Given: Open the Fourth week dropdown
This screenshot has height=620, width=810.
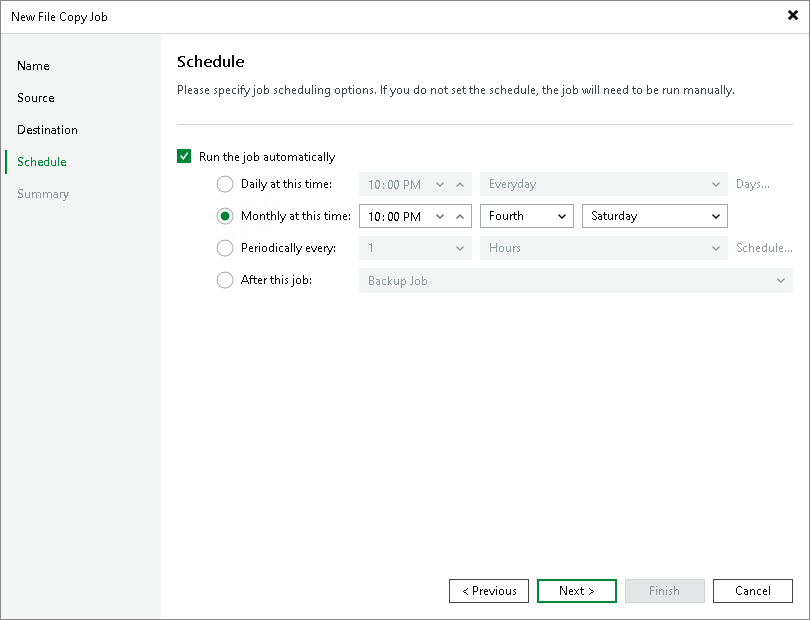Looking at the screenshot, I should point(527,216).
